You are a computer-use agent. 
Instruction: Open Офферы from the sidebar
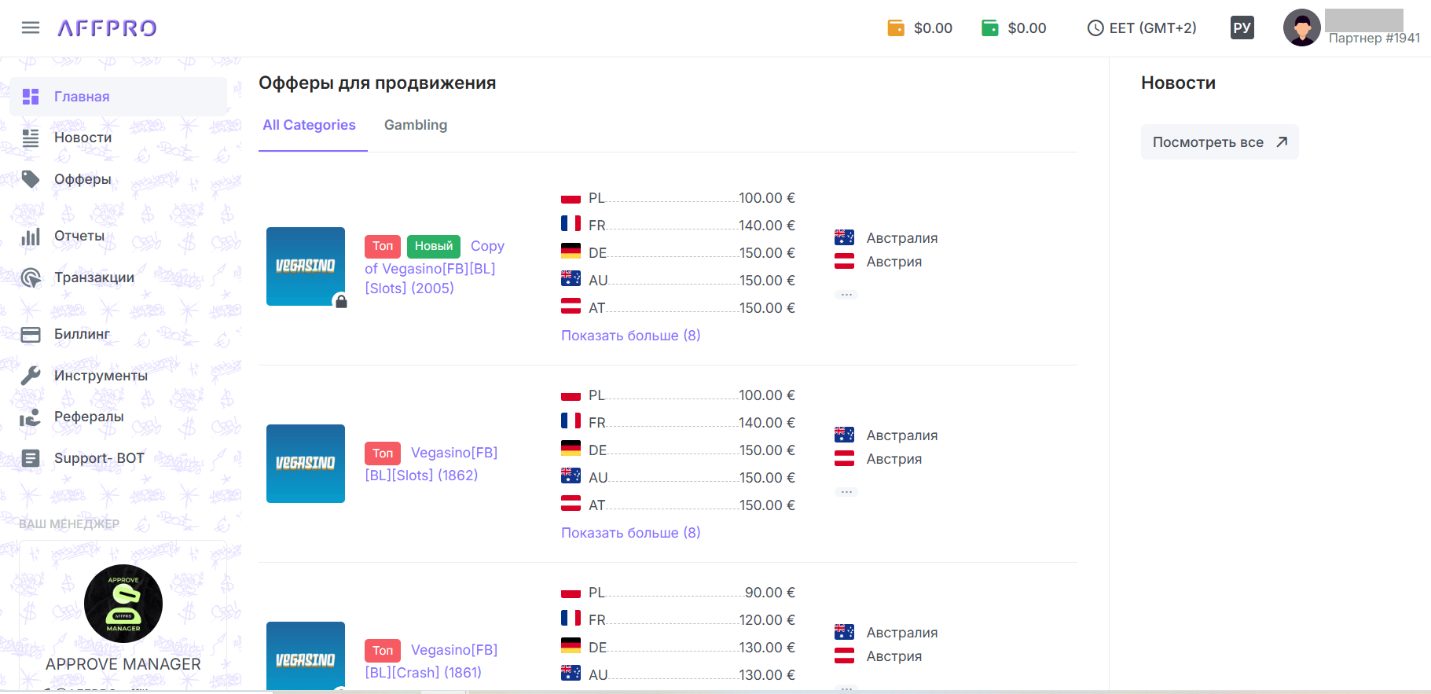tap(83, 180)
